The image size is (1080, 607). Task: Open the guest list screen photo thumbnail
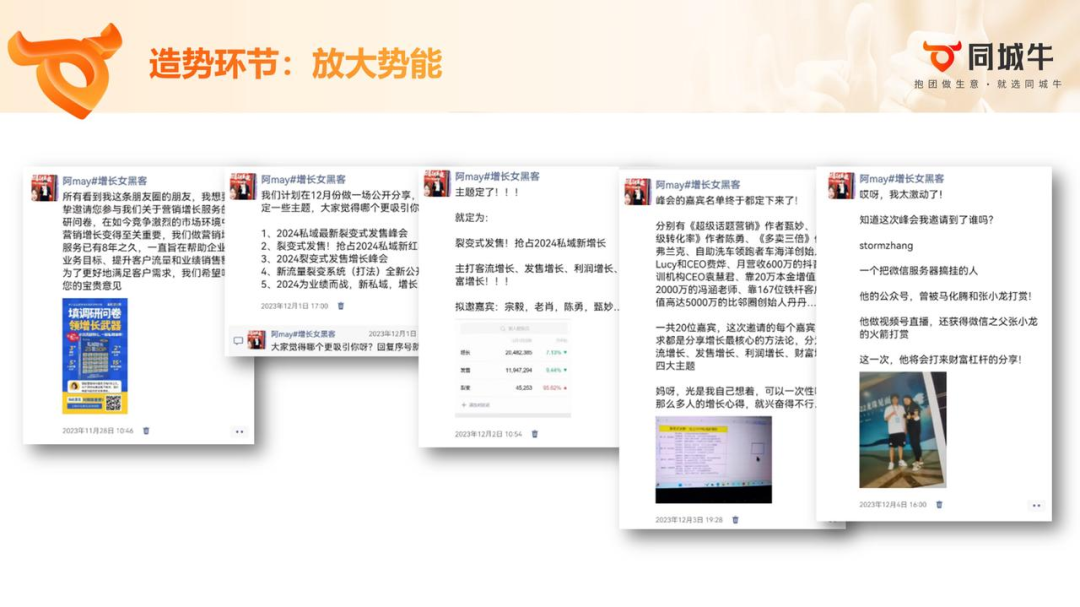pyautogui.click(x=714, y=460)
